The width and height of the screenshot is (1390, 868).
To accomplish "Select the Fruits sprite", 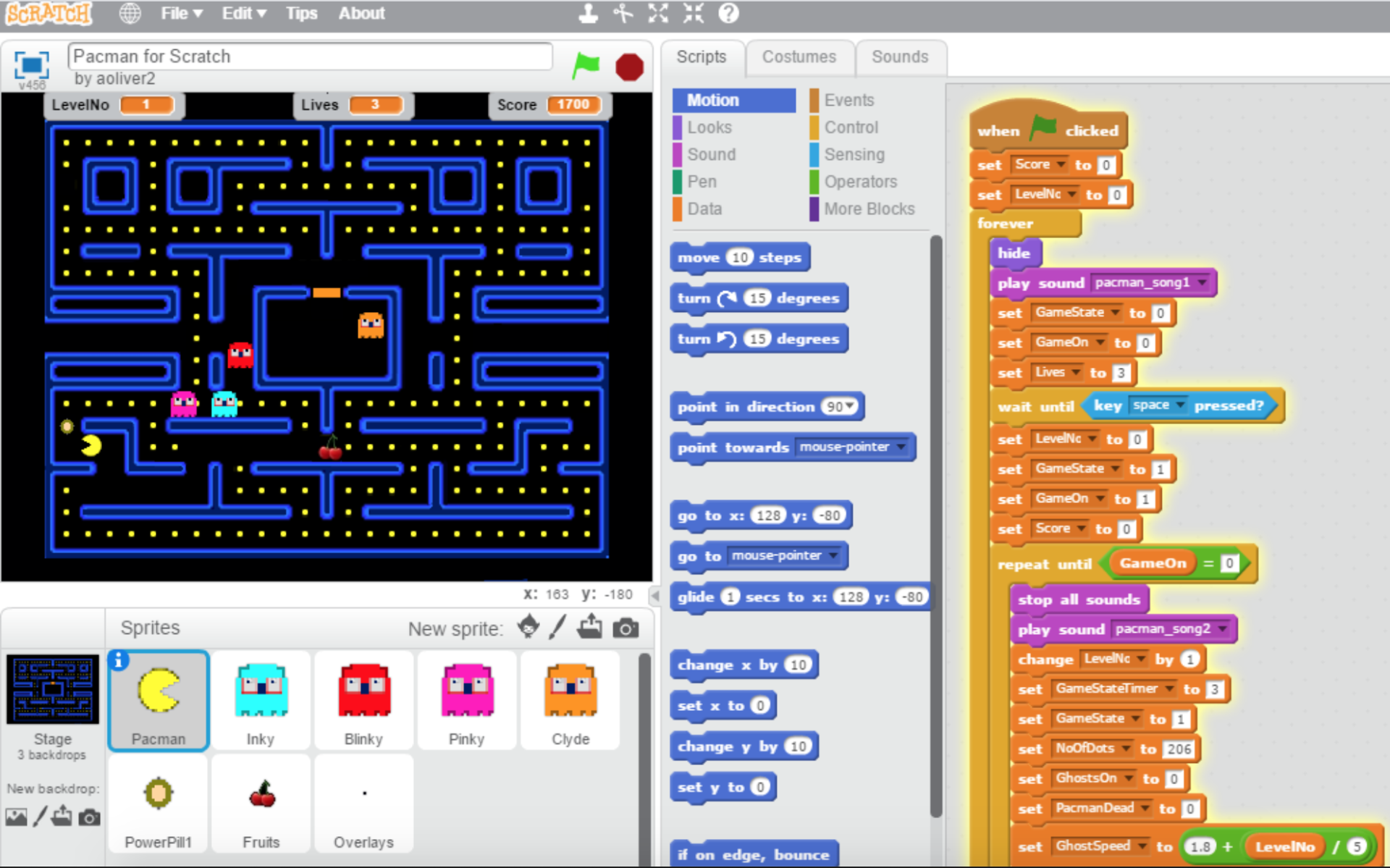I will [261, 804].
